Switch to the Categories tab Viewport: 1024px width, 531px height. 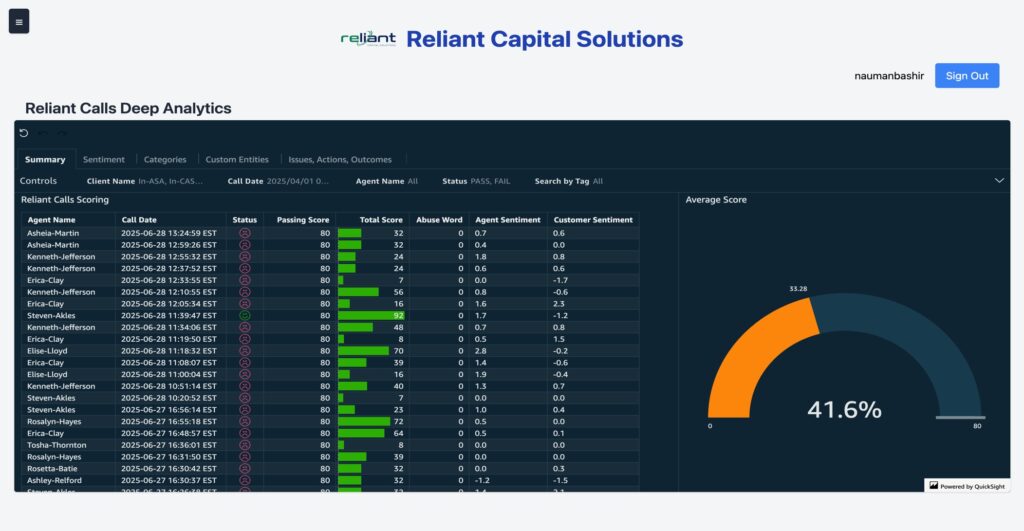[x=165, y=159]
